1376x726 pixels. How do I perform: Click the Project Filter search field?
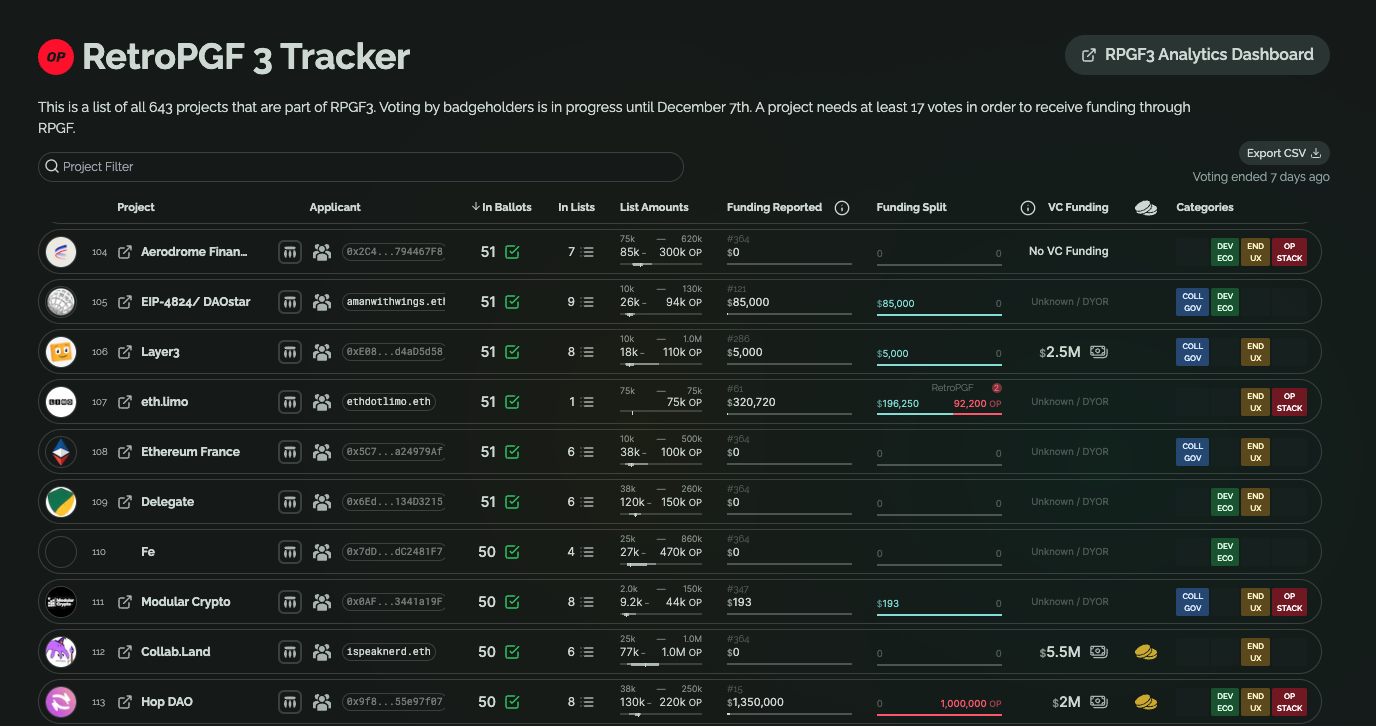coord(361,167)
